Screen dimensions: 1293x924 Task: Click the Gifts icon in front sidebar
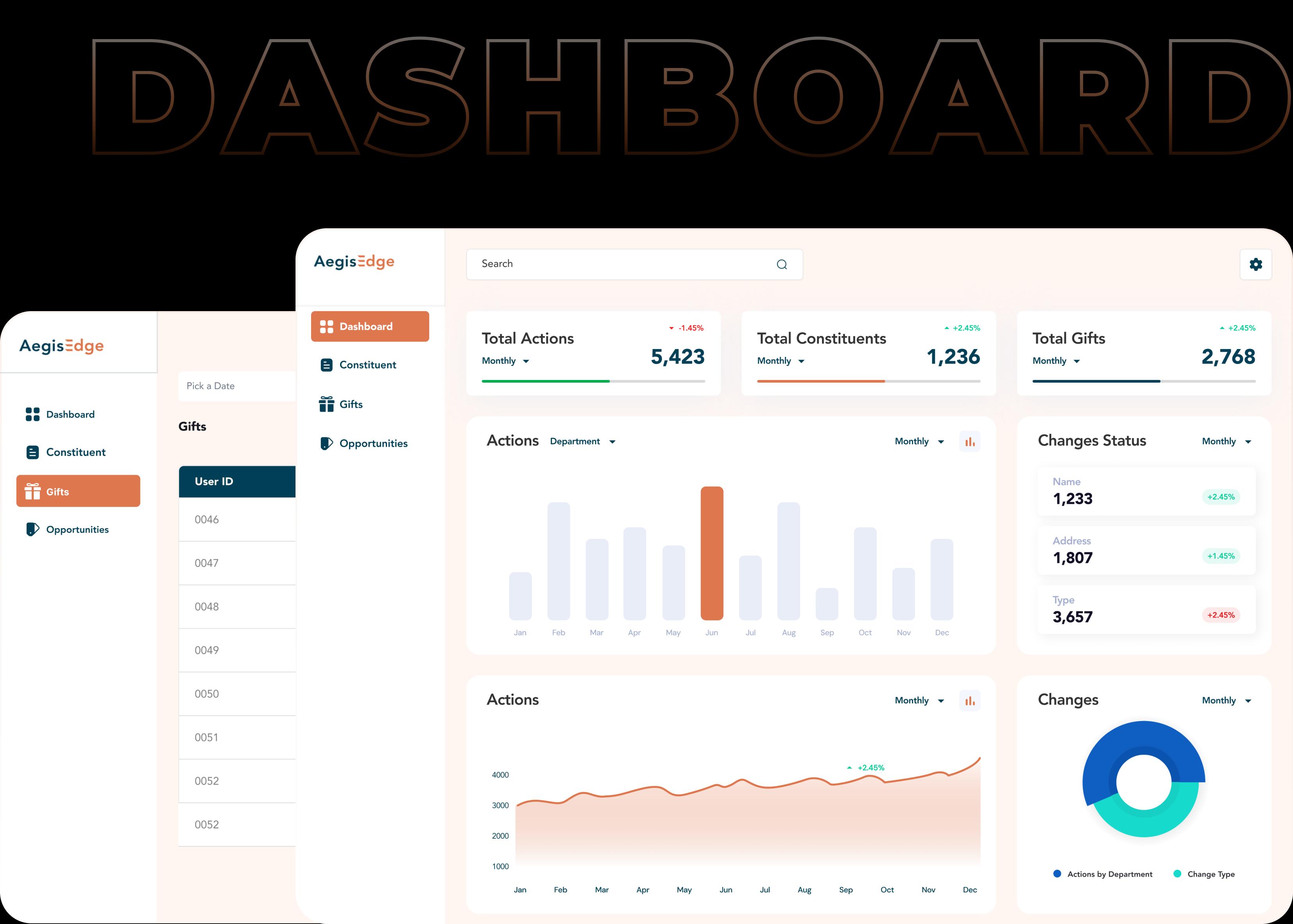click(326, 404)
